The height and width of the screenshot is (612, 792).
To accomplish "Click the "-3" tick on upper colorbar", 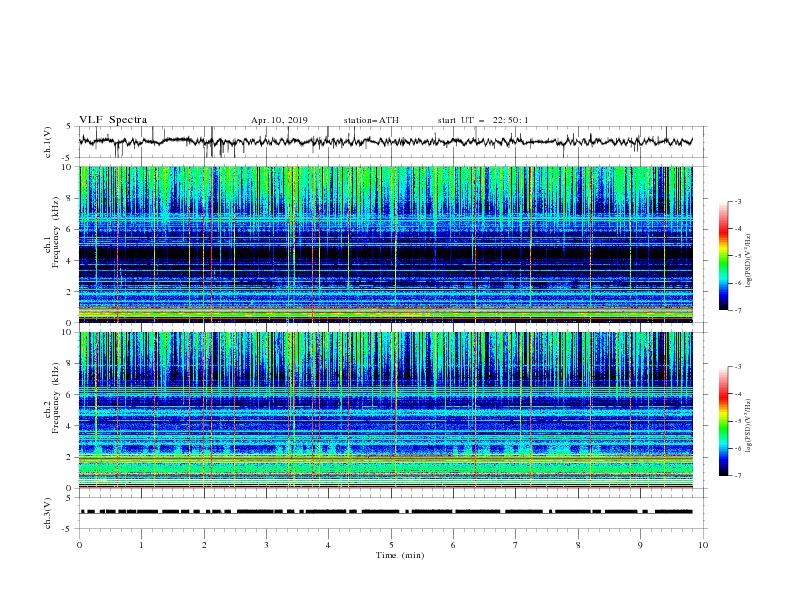I will pyautogui.click(x=738, y=201).
